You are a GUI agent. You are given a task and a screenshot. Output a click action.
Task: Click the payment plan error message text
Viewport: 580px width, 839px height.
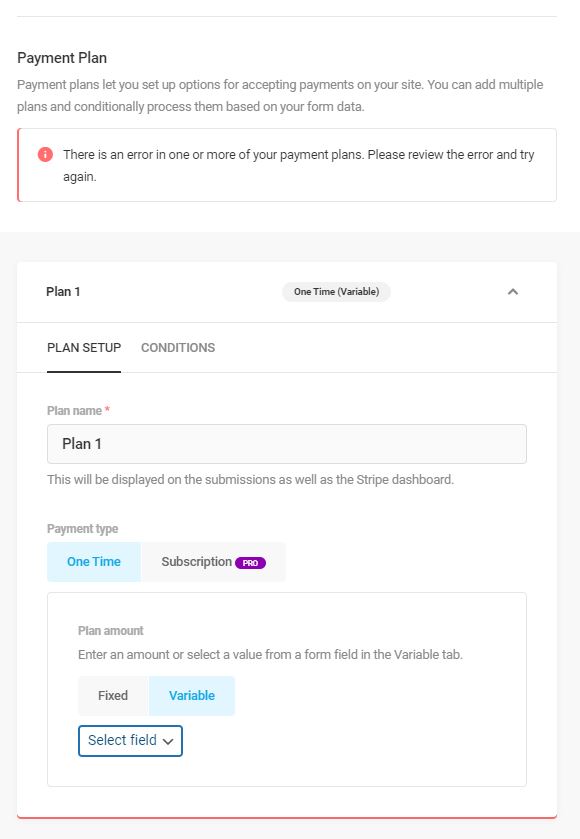299,165
